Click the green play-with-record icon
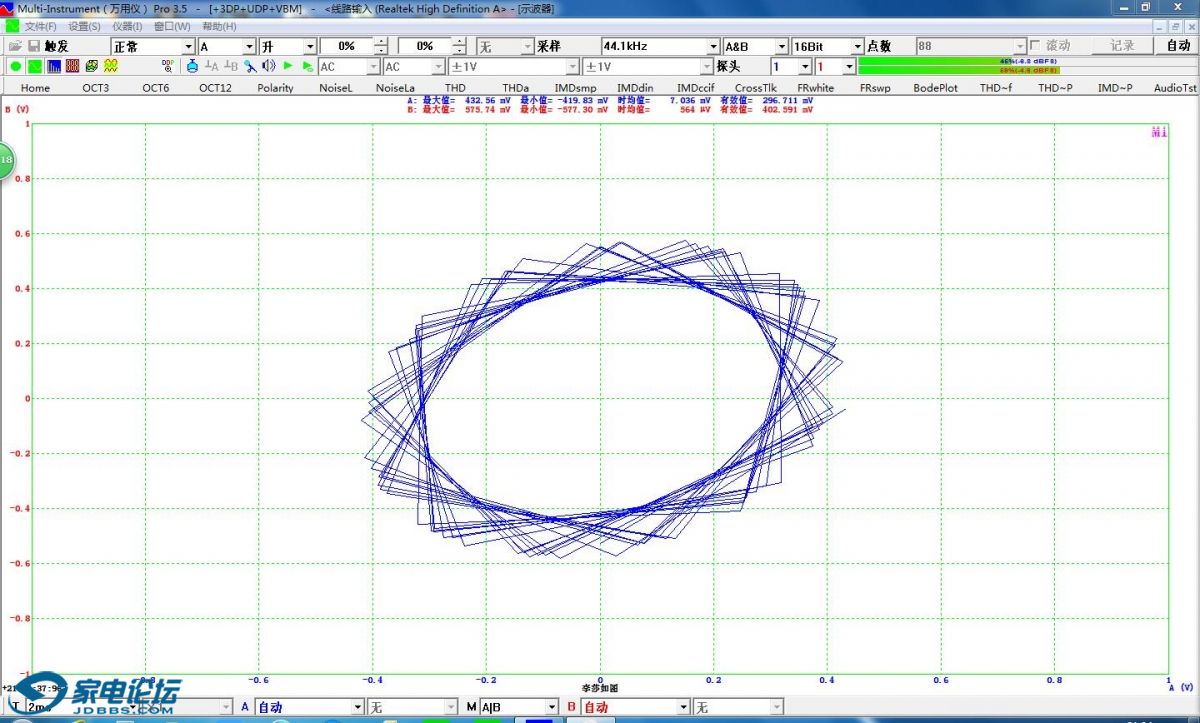 (x=307, y=66)
